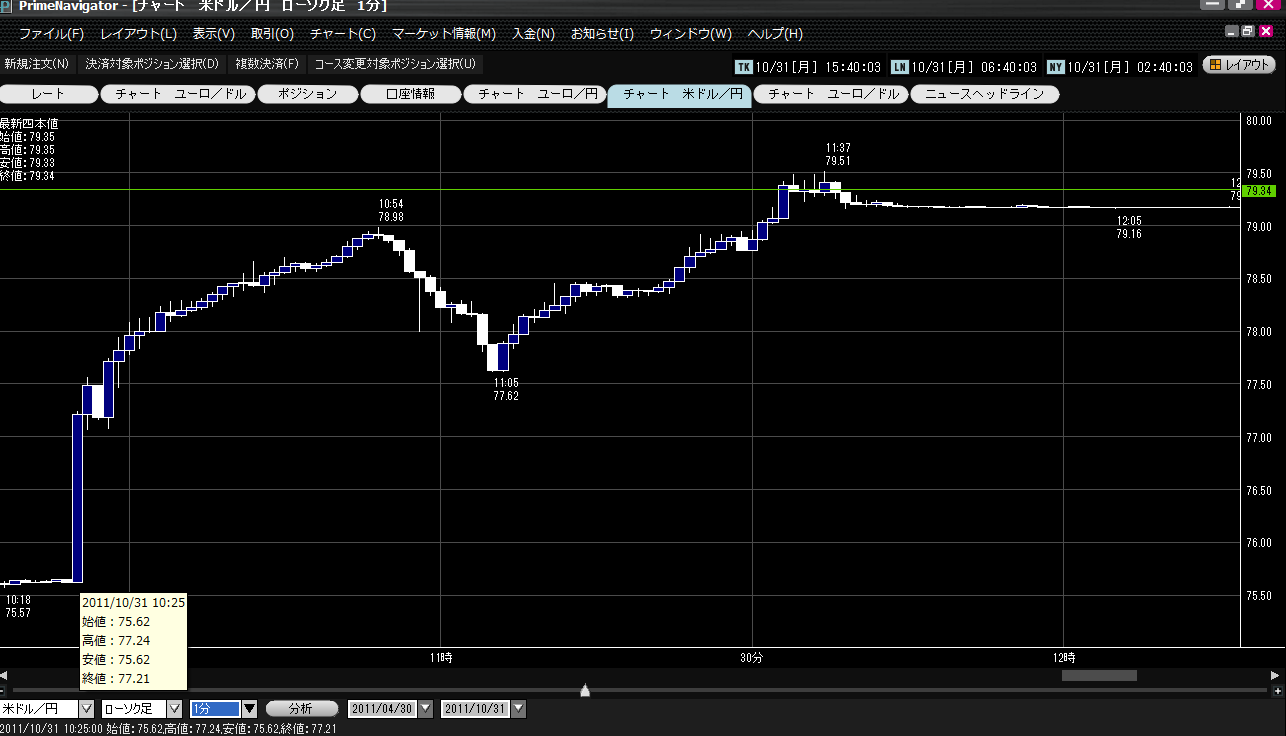
Task: Open the 1分 timeframe dropdown
Action: 250,709
